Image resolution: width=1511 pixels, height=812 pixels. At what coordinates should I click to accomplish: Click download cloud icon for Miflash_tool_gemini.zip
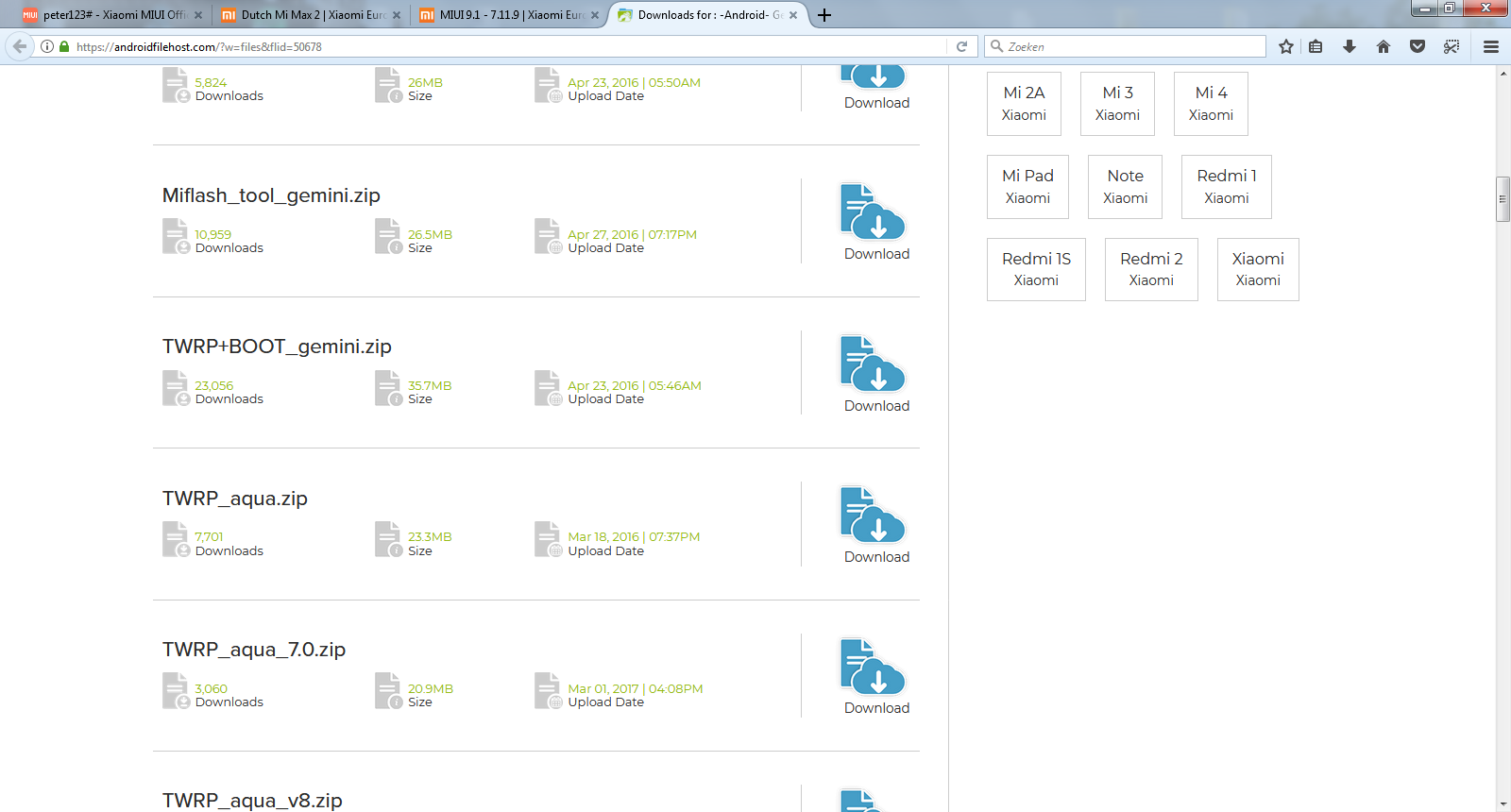click(x=874, y=212)
